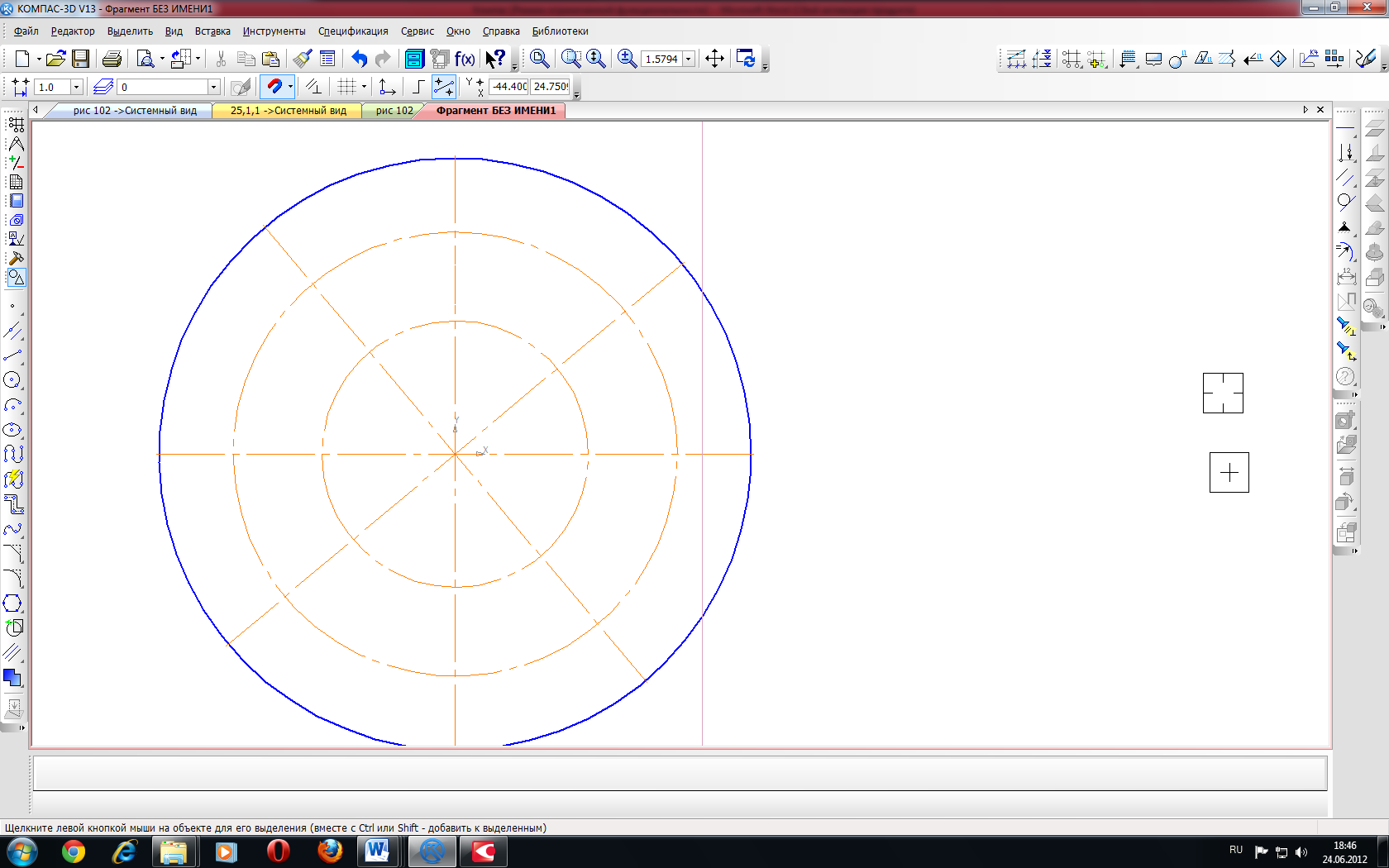Click the Y coordinate field showing 24.750
This screenshot has height=868, width=1389.
tap(551, 86)
